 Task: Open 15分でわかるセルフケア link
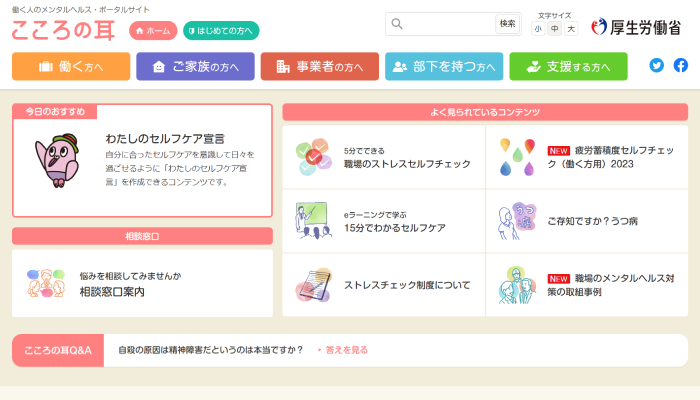pos(395,228)
